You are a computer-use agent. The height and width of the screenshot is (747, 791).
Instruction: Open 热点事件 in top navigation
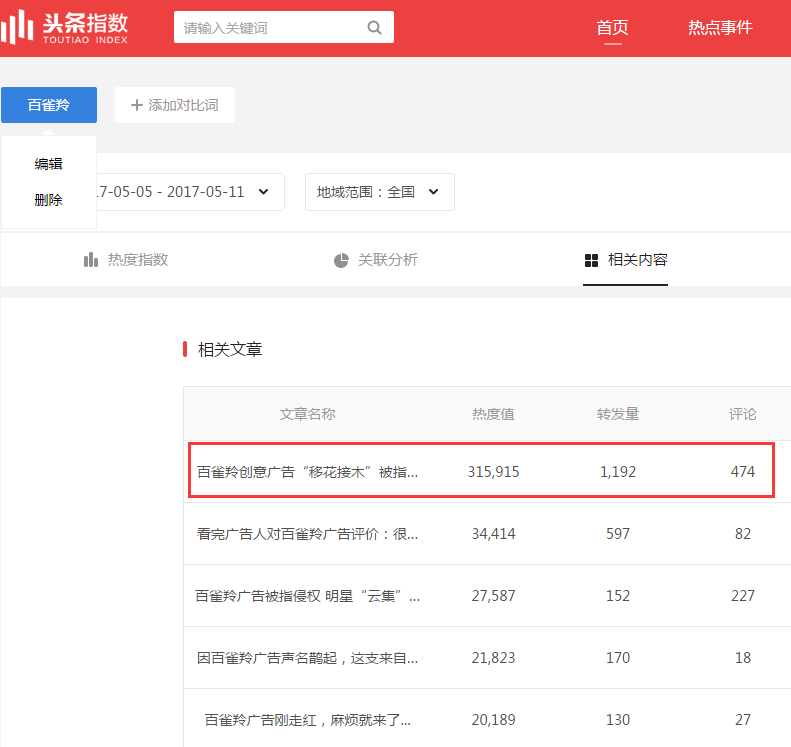pos(720,27)
